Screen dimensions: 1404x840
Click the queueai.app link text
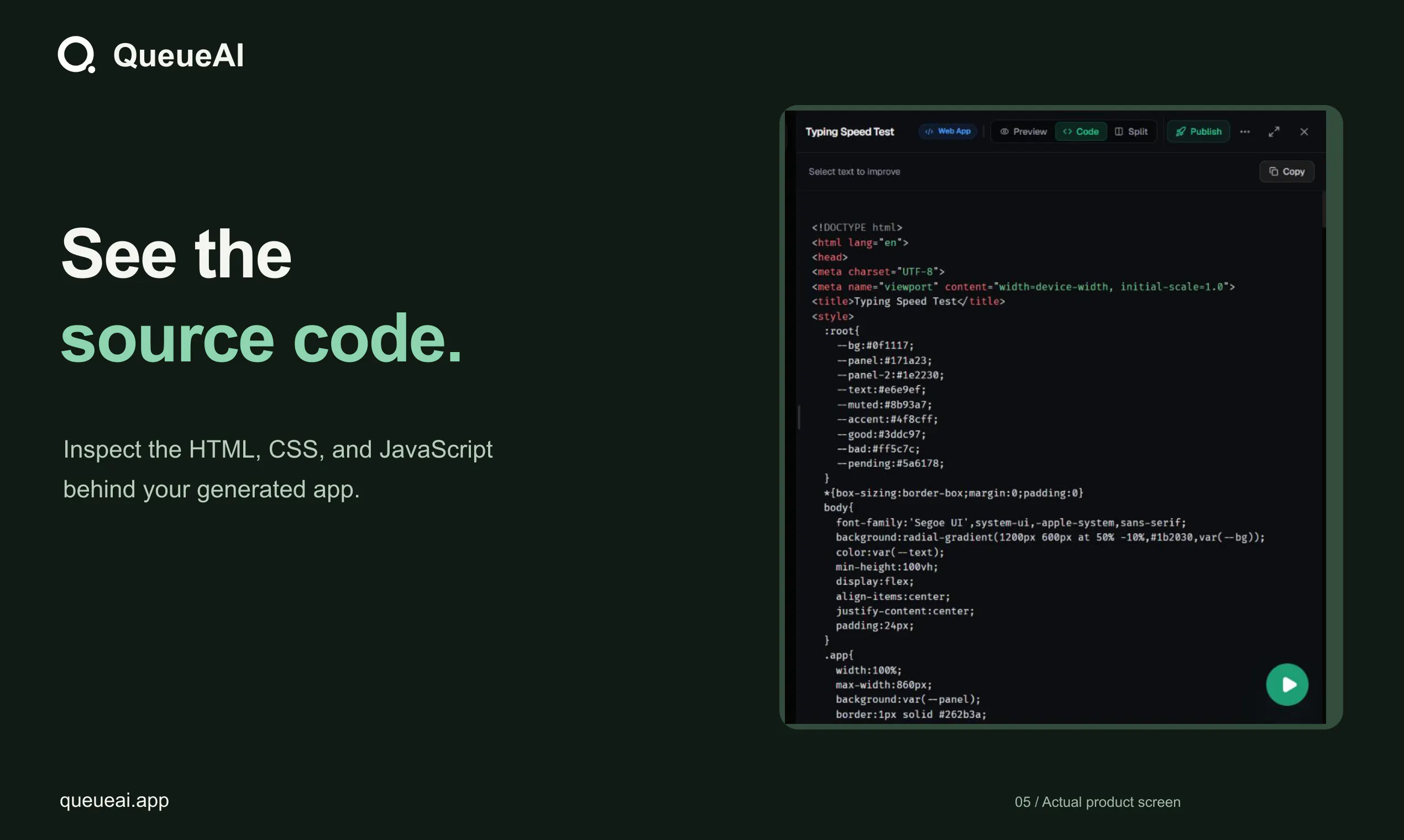pyautogui.click(x=114, y=800)
